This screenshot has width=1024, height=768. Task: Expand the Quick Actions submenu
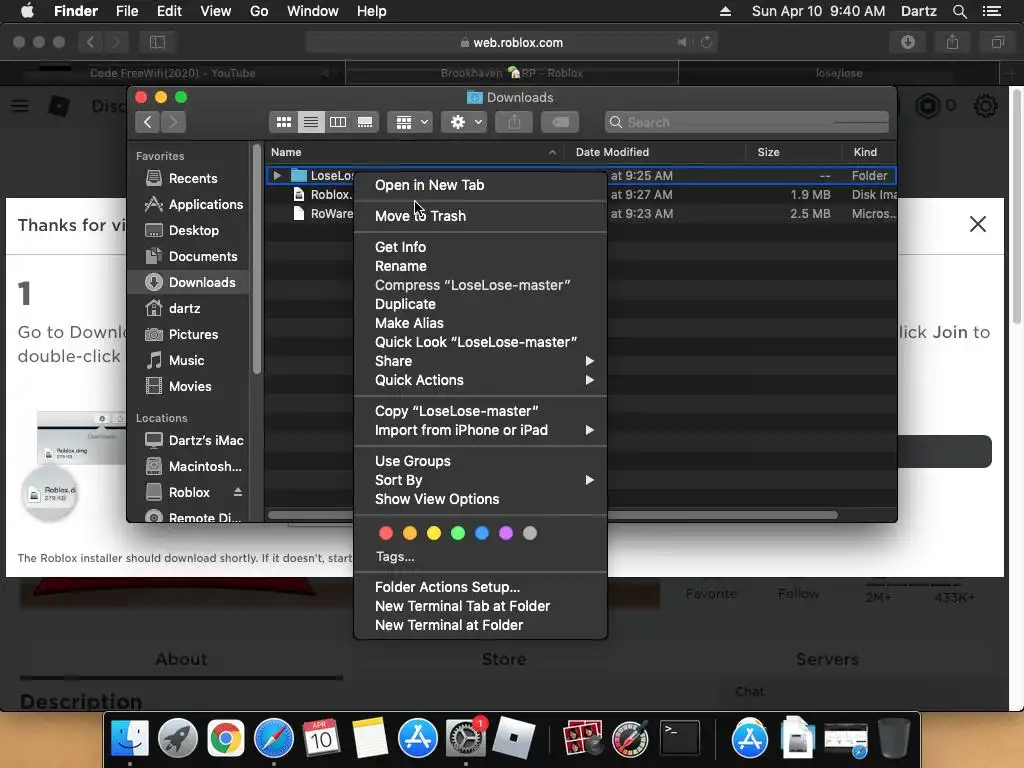pos(481,380)
